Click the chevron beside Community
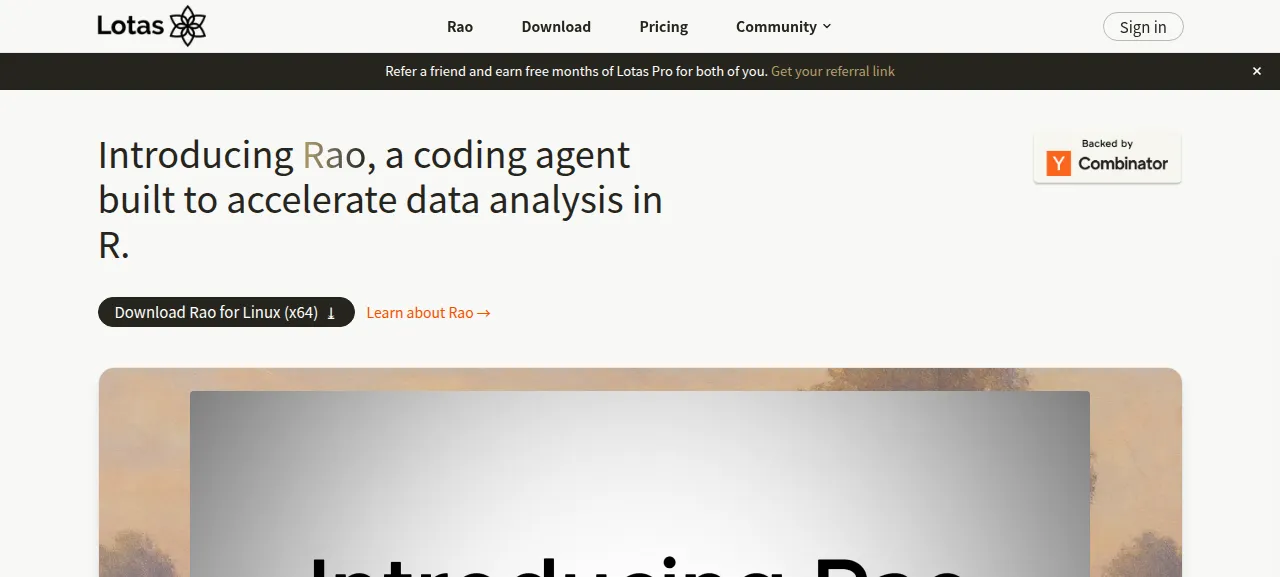Screen dimensions: 1280x577 827,27
